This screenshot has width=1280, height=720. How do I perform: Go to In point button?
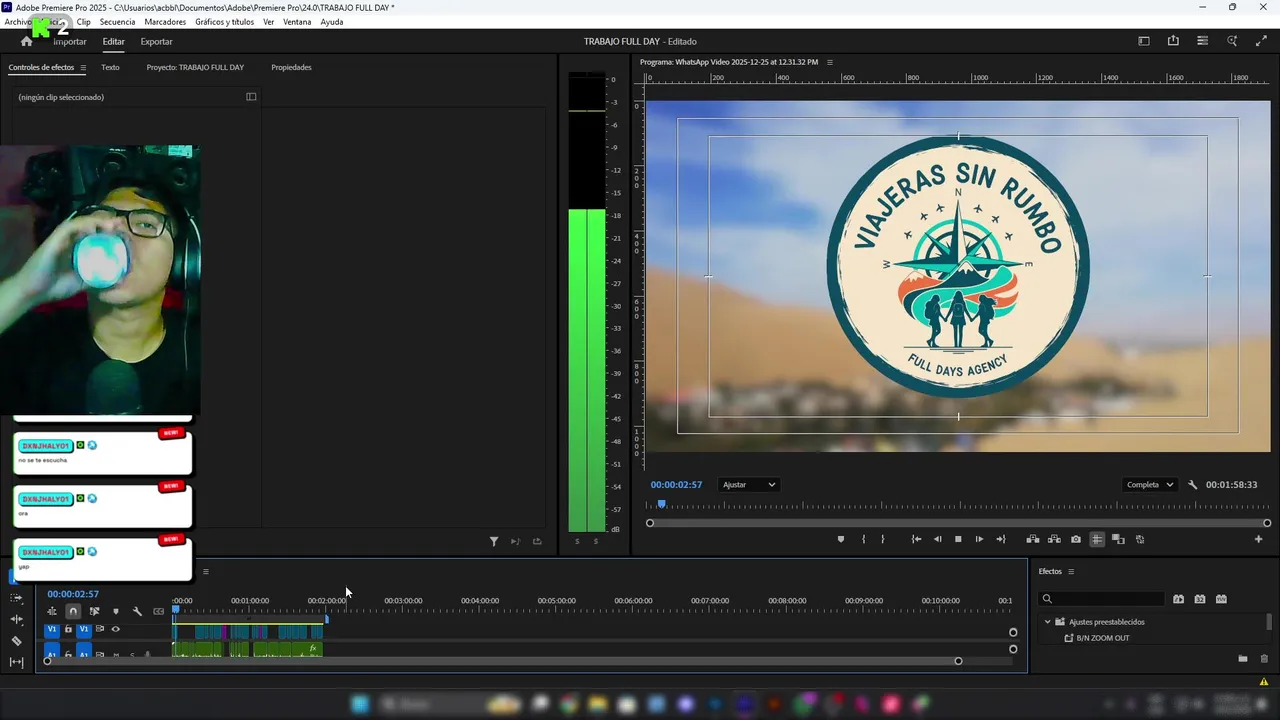916,539
